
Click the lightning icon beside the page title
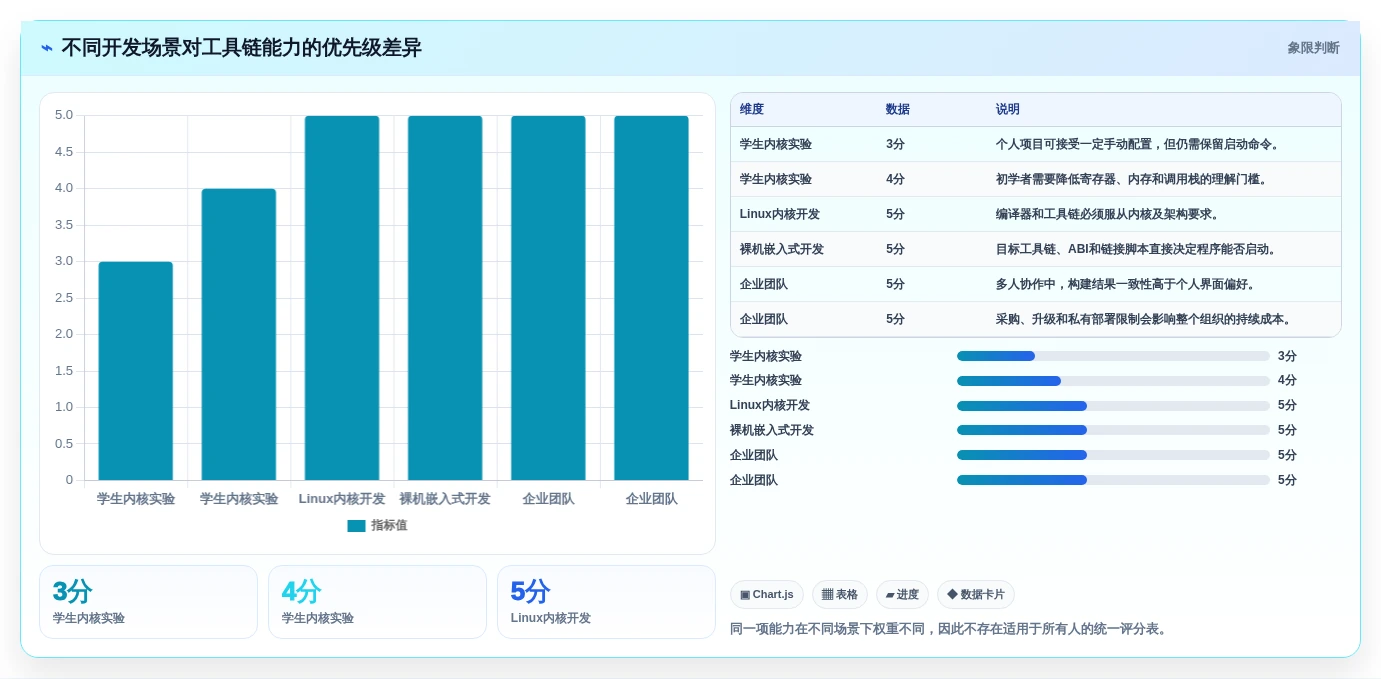(x=47, y=48)
